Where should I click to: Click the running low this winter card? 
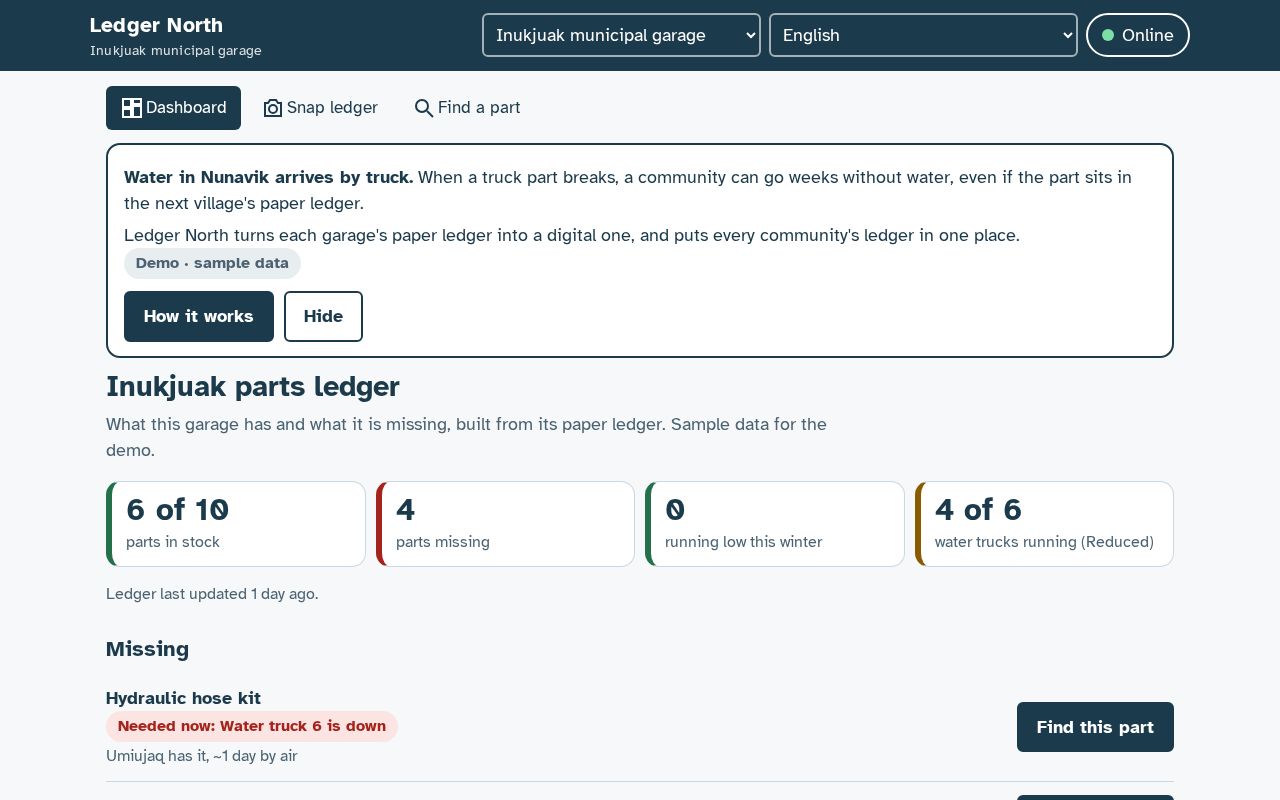point(775,524)
